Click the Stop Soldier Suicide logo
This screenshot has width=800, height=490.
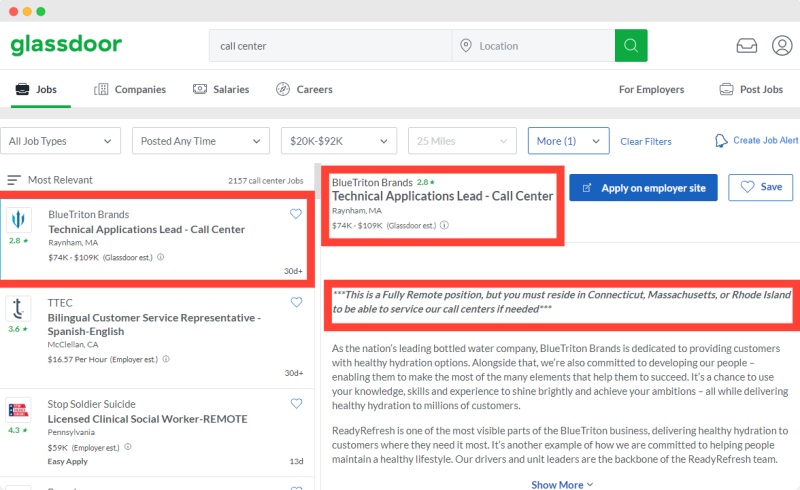pyautogui.click(x=18, y=409)
